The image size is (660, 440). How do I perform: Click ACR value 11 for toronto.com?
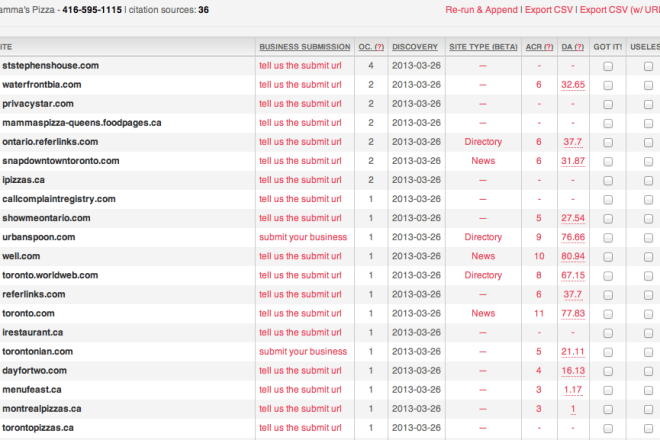point(539,313)
